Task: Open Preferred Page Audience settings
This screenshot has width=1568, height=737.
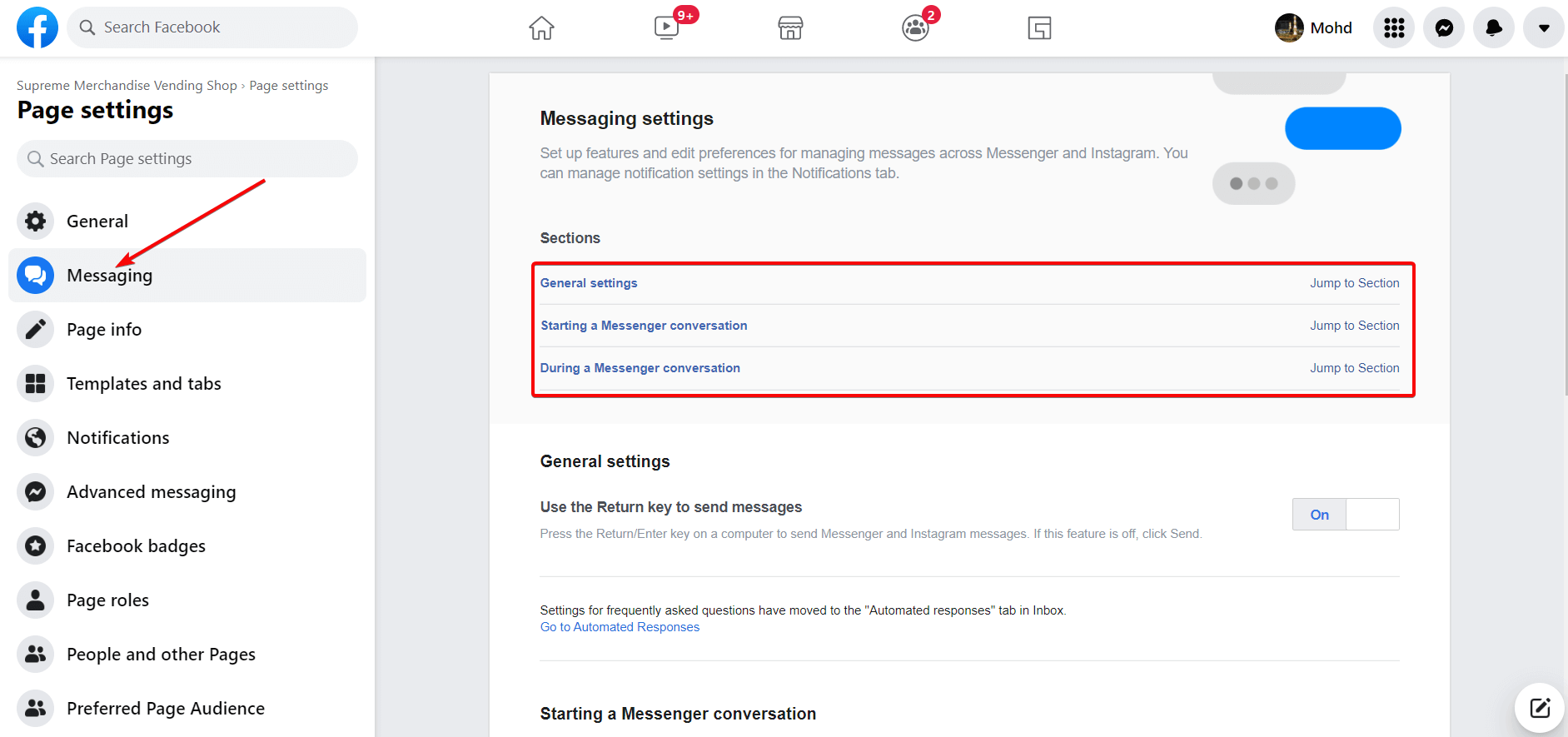Action: pyautogui.click(x=187, y=708)
